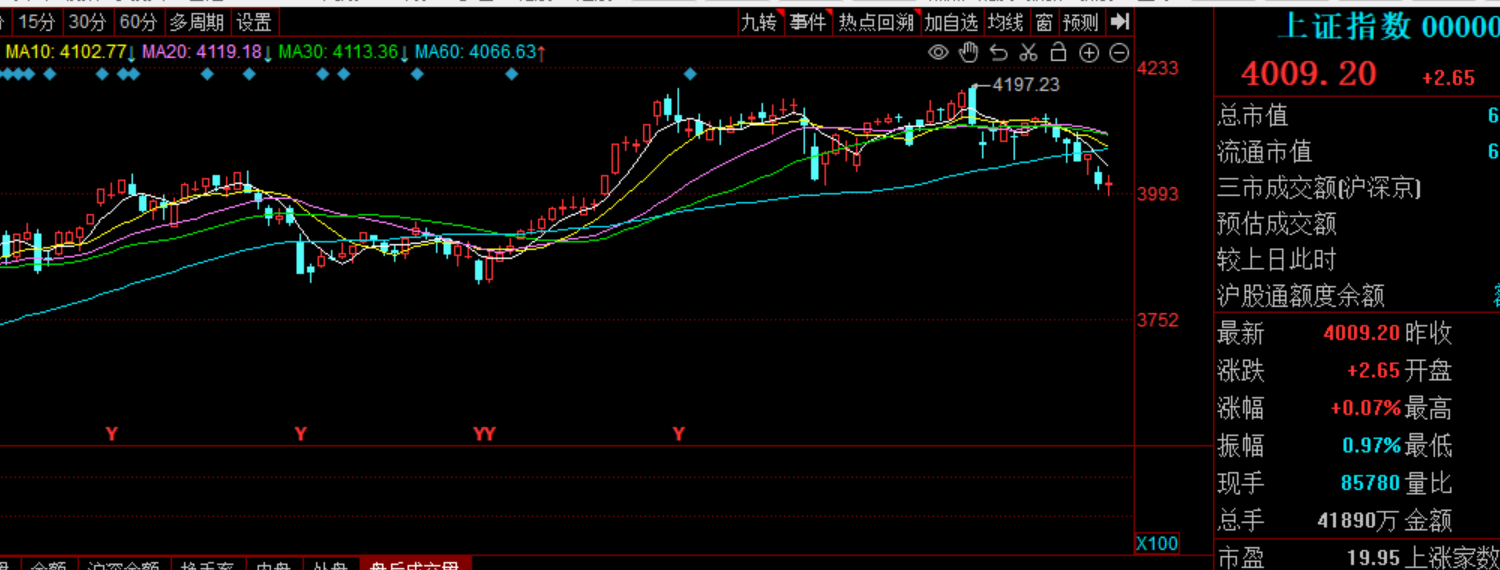Screen dimensions: 1500x570
Task: Select the 外盘 indicator tab
Action: pos(329,565)
